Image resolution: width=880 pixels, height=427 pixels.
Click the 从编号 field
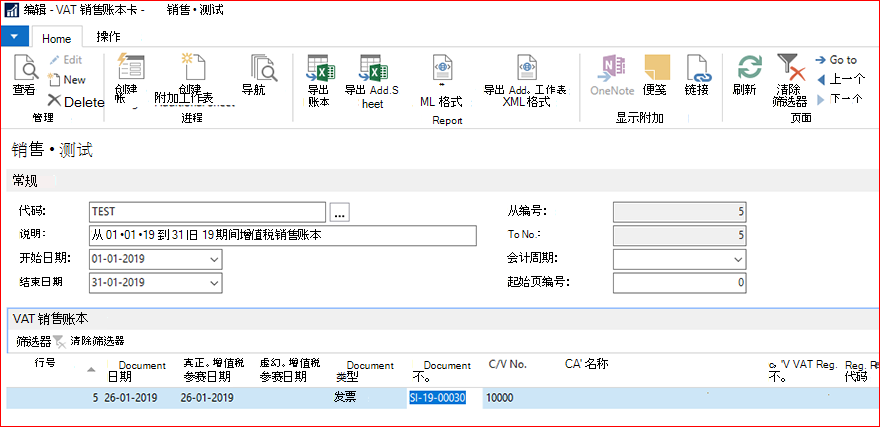click(x=680, y=212)
